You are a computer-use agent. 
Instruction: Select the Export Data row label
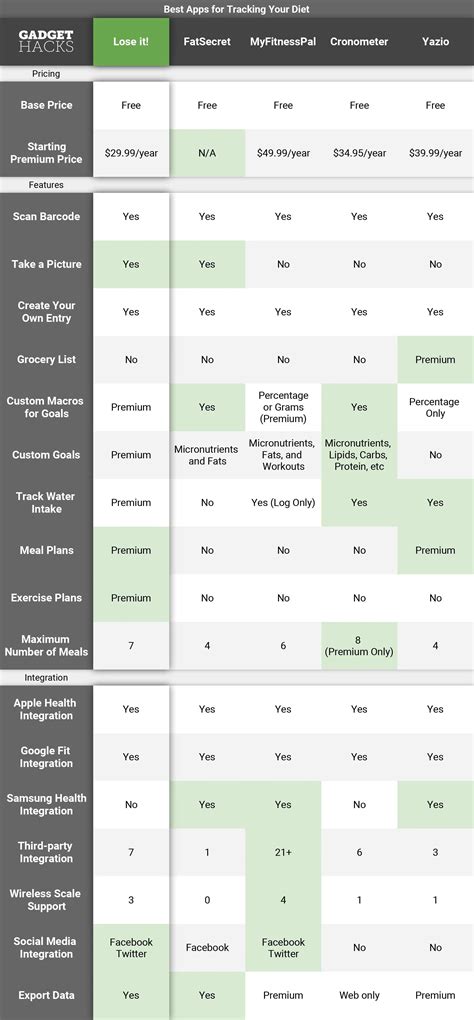[46, 995]
